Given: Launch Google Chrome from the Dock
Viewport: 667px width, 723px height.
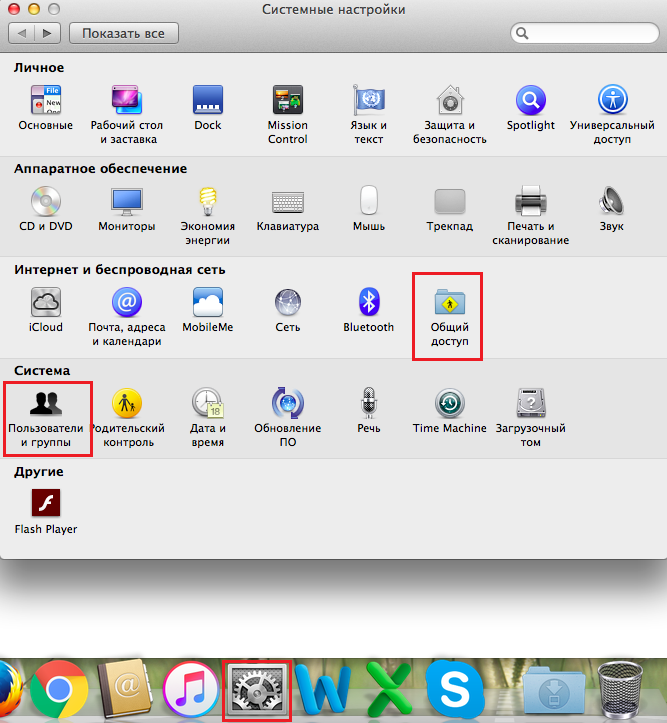Looking at the screenshot, I should click(59, 690).
